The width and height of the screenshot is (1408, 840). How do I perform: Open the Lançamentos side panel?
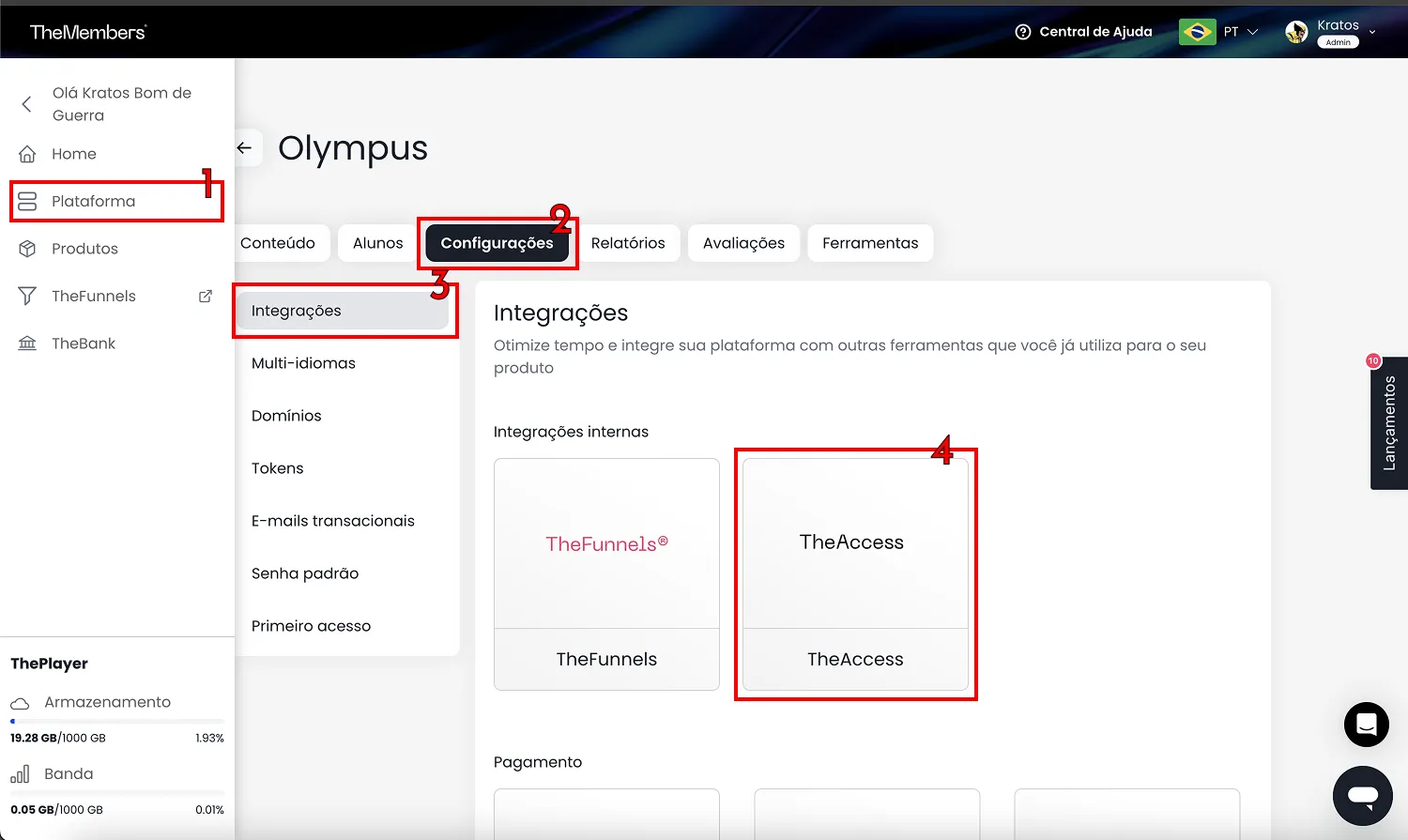tap(1389, 423)
